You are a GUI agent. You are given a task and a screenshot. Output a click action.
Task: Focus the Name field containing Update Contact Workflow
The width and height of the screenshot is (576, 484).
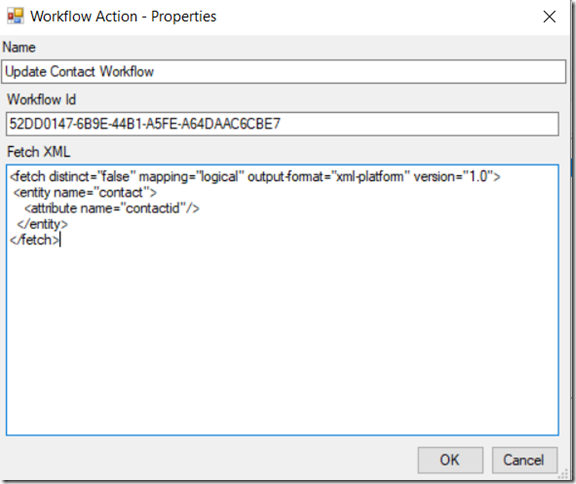284,72
